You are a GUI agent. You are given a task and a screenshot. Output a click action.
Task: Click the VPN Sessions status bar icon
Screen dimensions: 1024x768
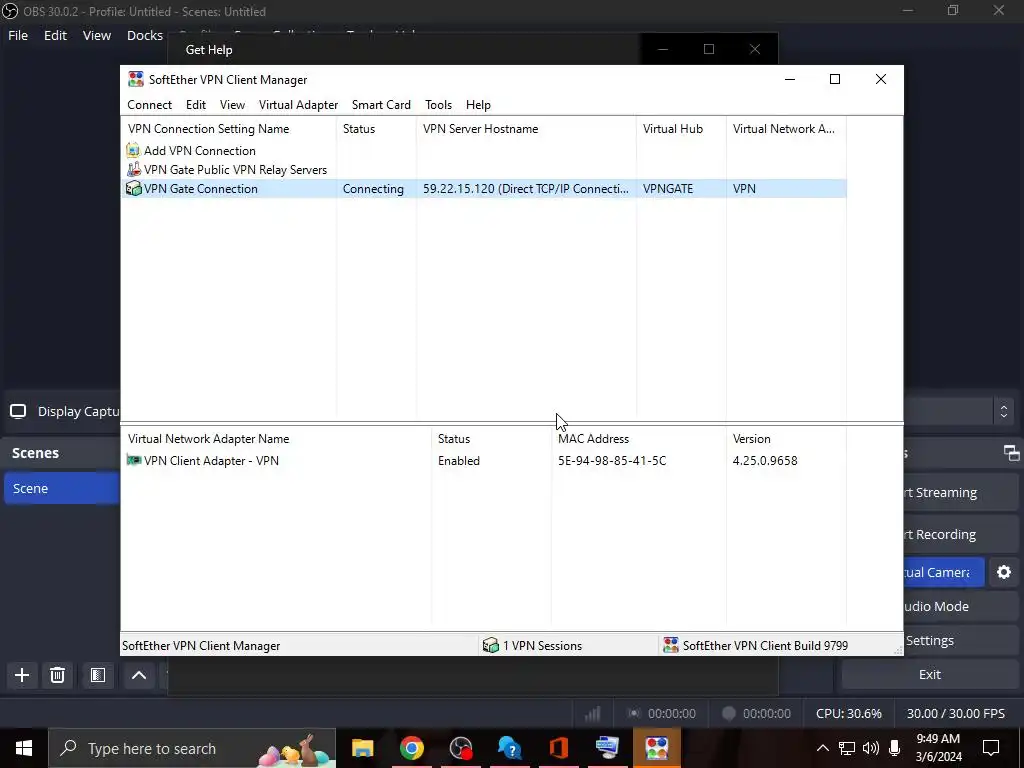(x=490, y=645)
